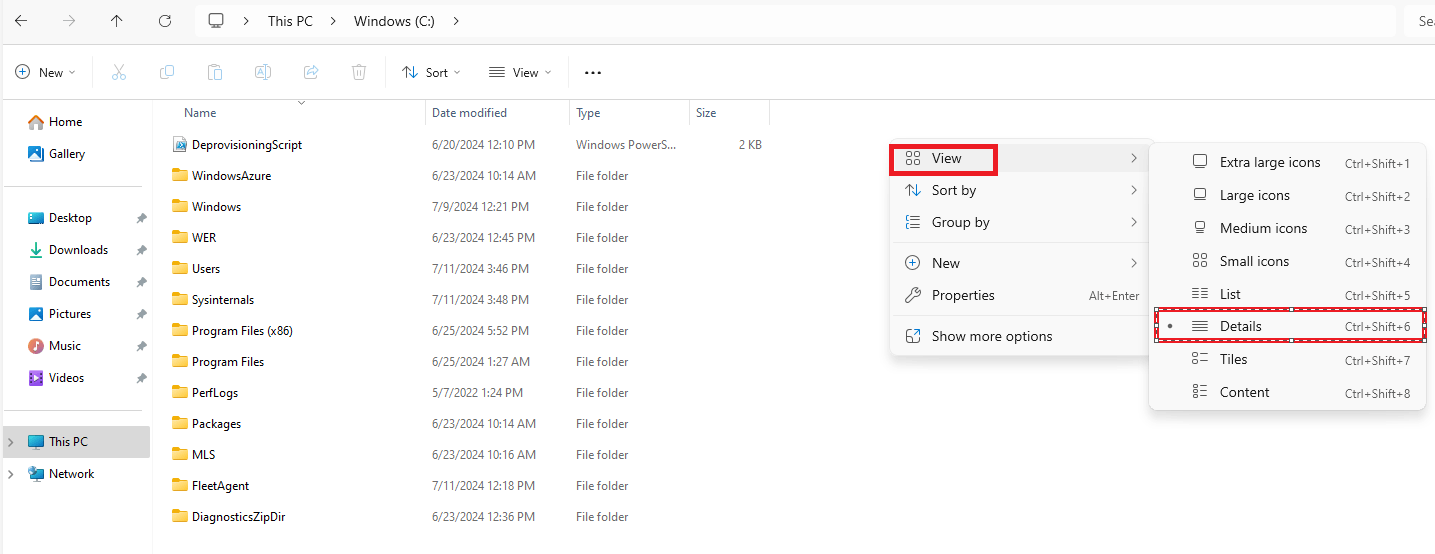Select Extra large icons view
1435x554 pixels.
1288,162
